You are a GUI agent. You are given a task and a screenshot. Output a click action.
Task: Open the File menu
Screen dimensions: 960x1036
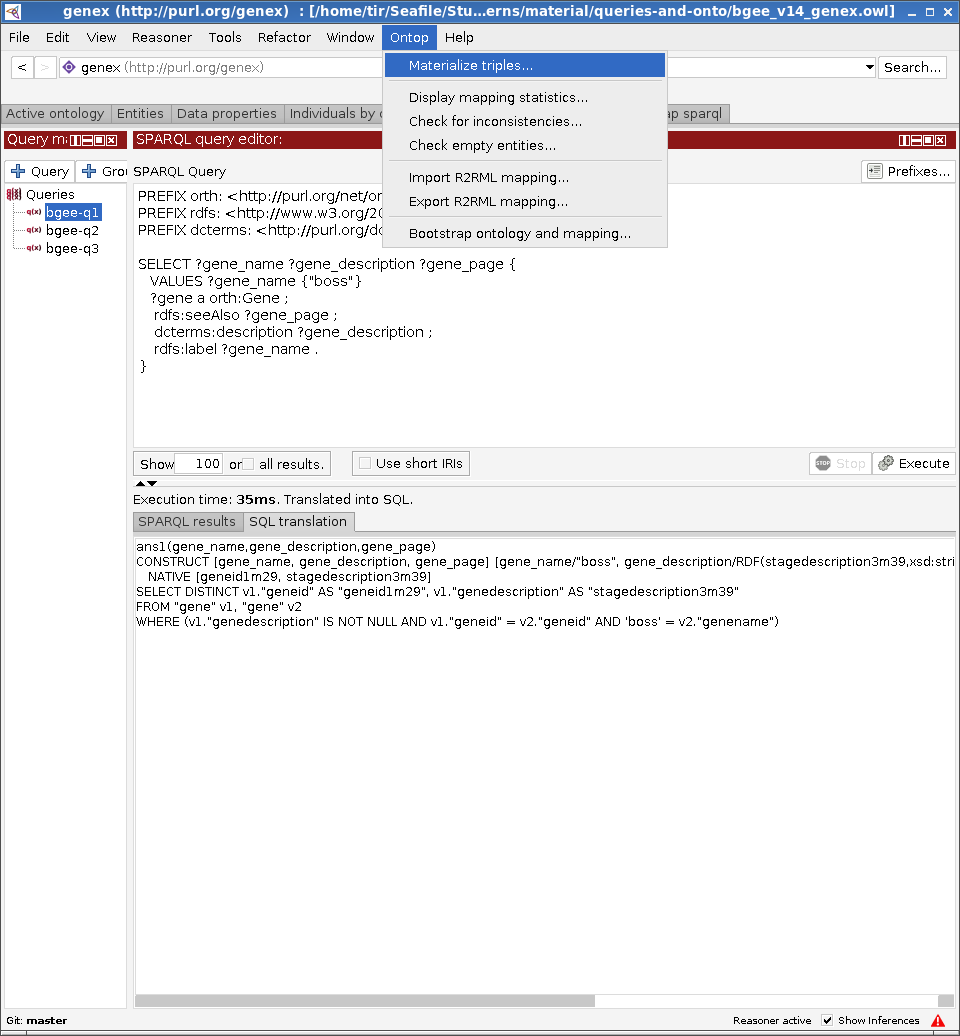19,38
